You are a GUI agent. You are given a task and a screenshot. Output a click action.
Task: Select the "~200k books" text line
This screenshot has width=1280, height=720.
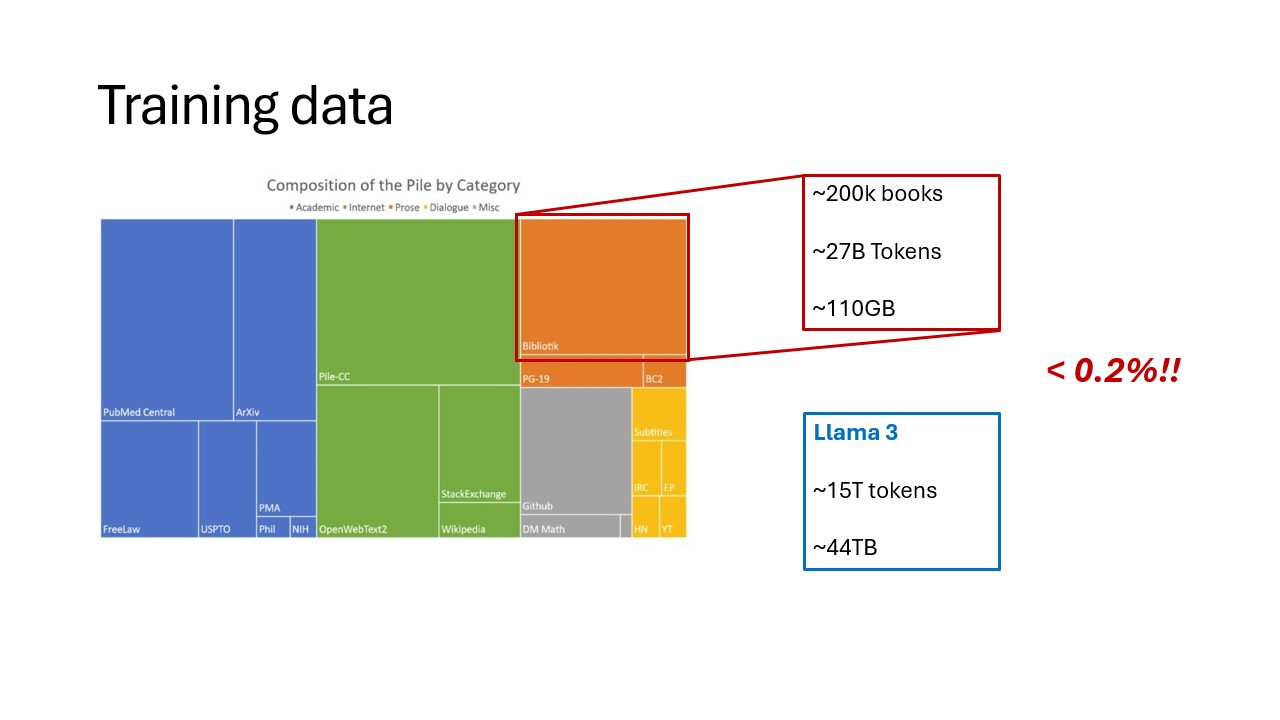pyautogui.click(x=877, y=194)
